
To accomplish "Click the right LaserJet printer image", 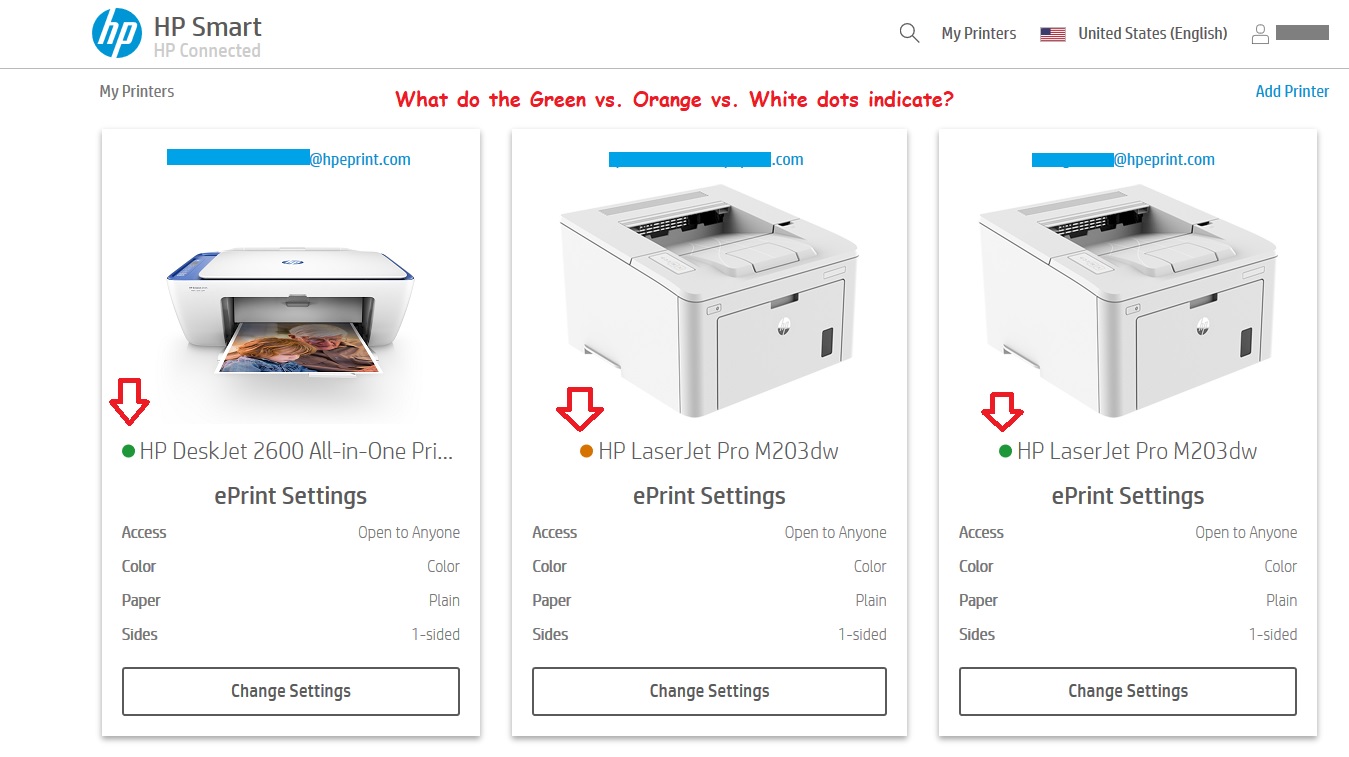I will click(x=1128, y=299).
